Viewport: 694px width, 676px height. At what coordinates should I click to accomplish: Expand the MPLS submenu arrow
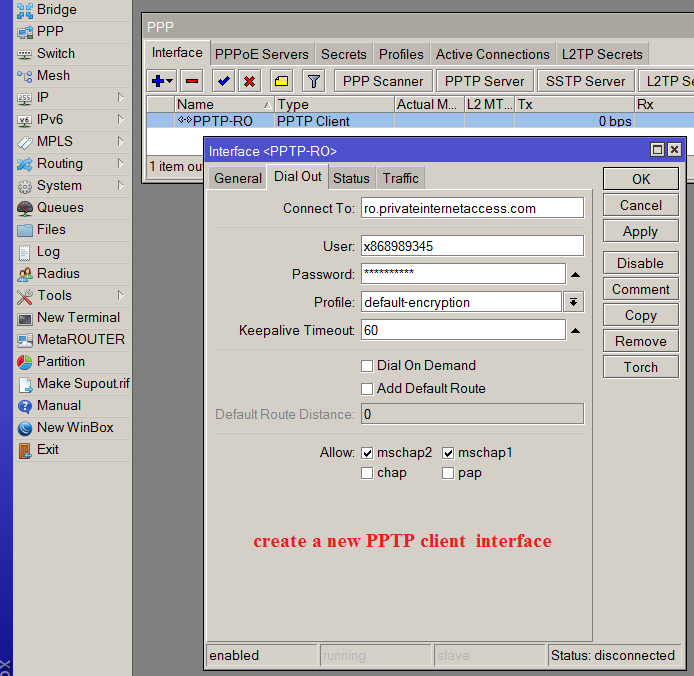coord(120,141)
